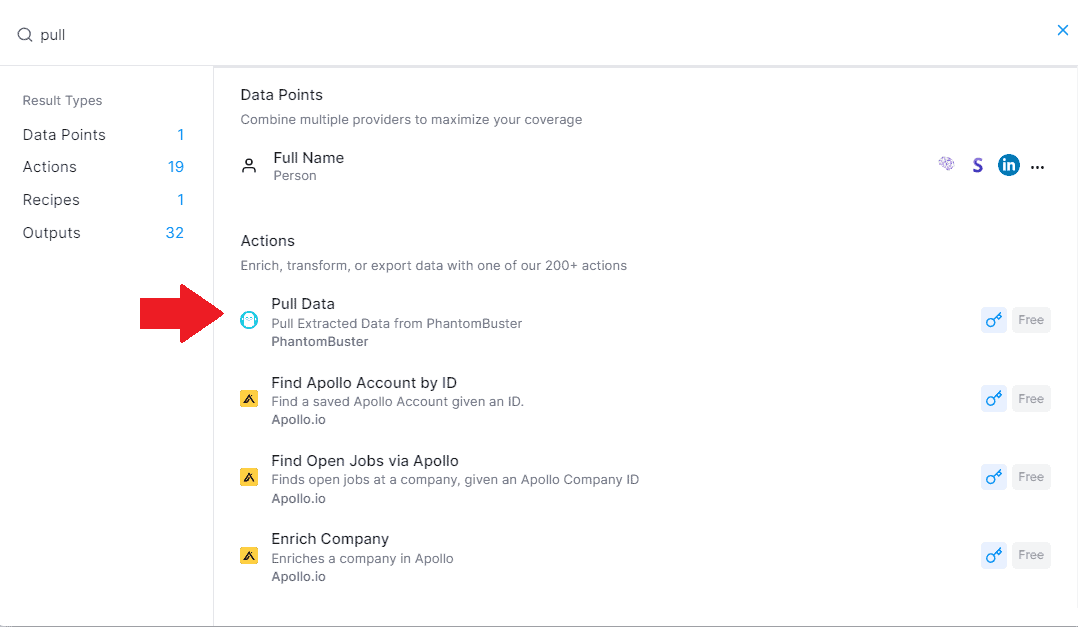Select the Enrich Company action
1078x627 pixels.
(x=645, y=558)
